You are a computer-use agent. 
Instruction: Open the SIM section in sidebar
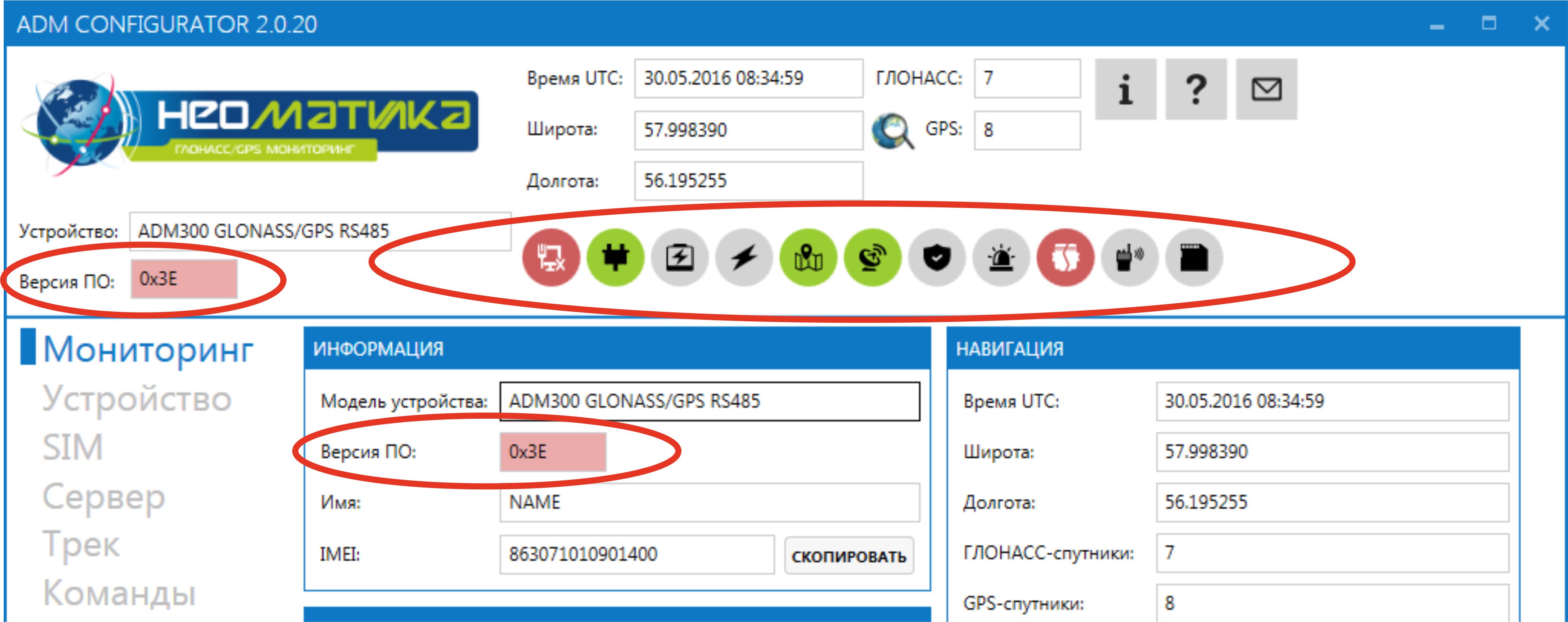click(72, 448)
